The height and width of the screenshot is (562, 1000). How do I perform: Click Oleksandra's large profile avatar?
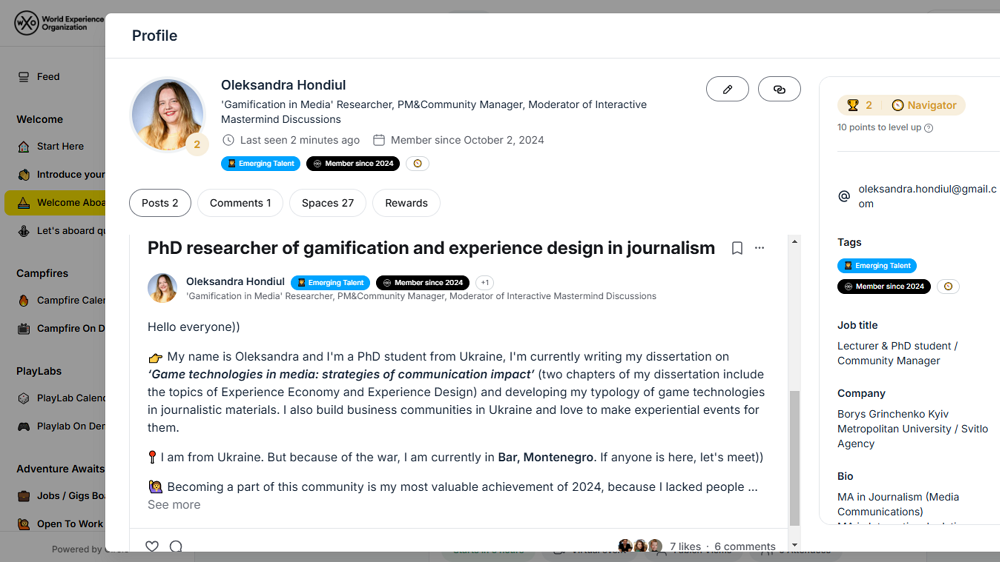pyautogui.click(x=167, y=114)
